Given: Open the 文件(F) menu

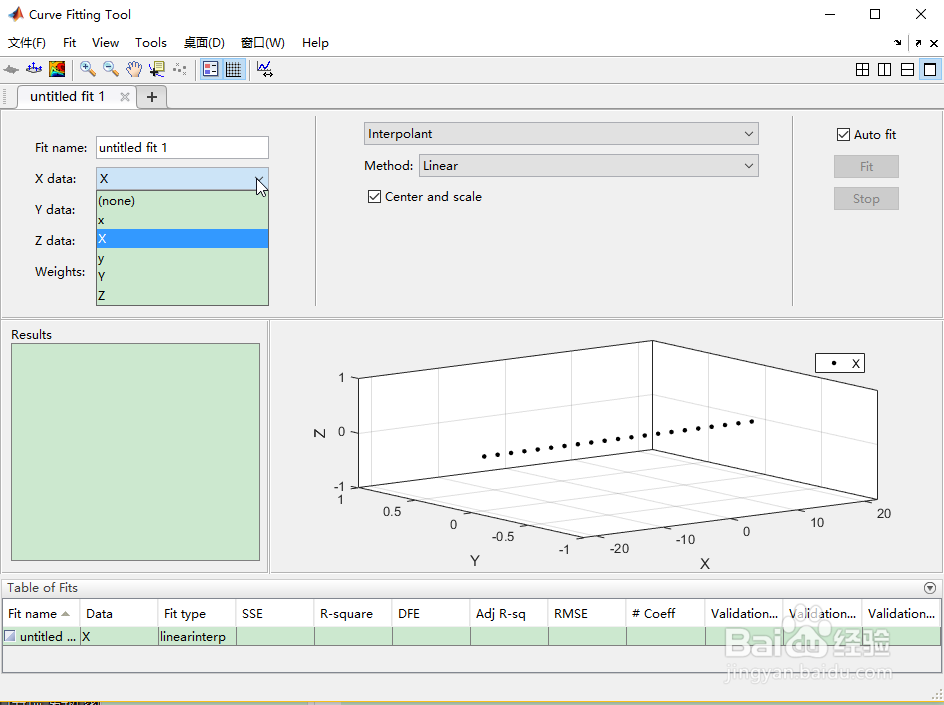Looking at the screenshot, I should coord(26,43).
